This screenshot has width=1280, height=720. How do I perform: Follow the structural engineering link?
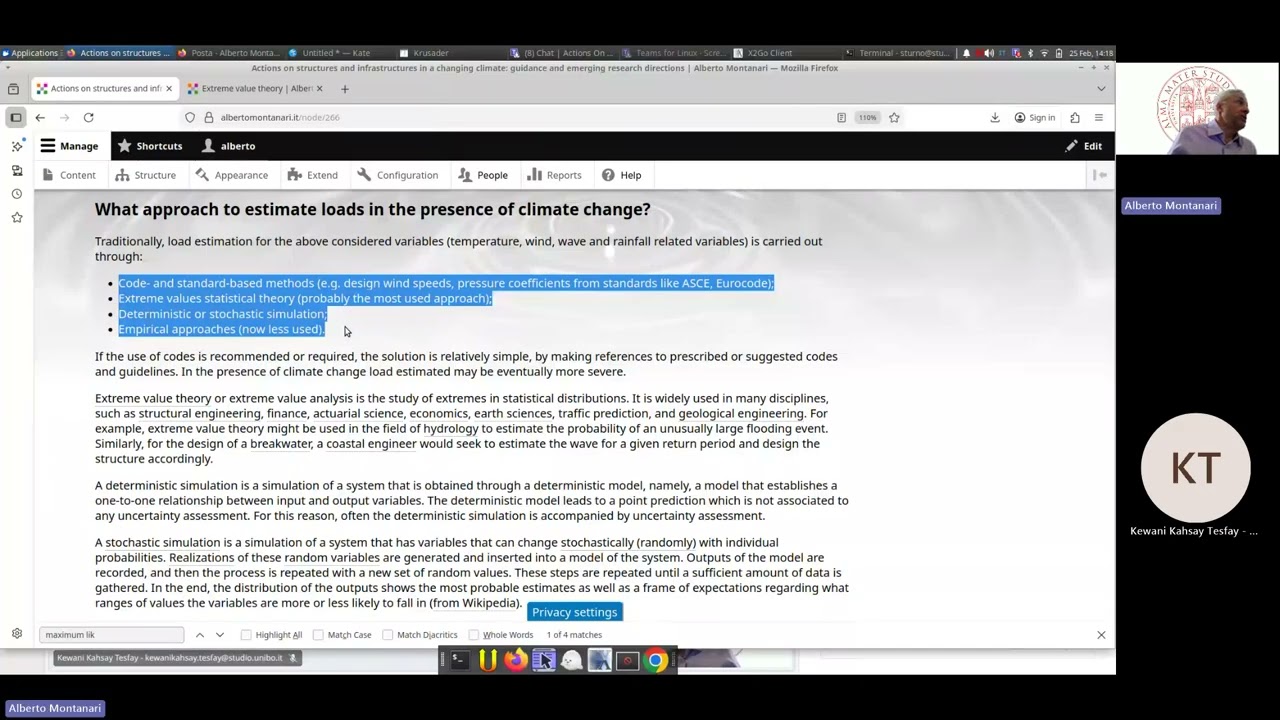pyautogui.click(x=199, y=413)
